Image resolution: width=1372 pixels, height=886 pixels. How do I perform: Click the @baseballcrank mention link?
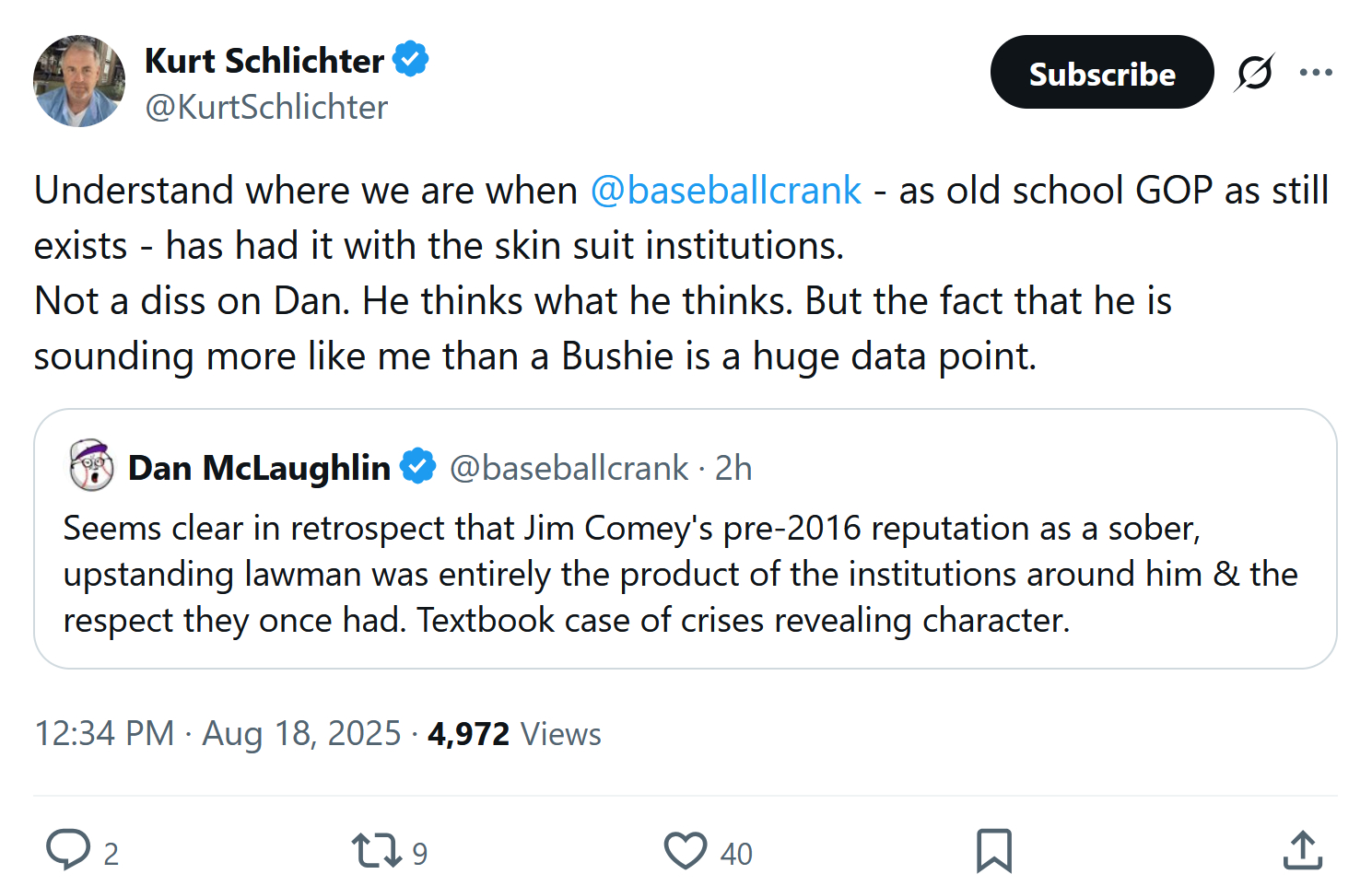[x=725, y=191]
